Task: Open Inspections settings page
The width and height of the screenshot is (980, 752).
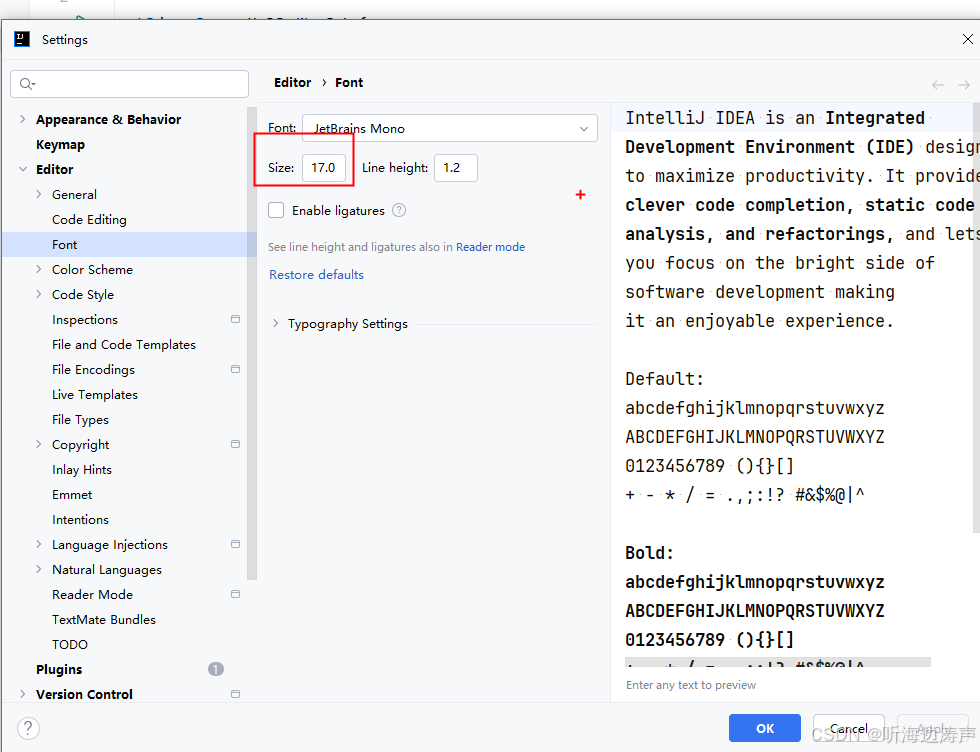Action: pos(85,319)
